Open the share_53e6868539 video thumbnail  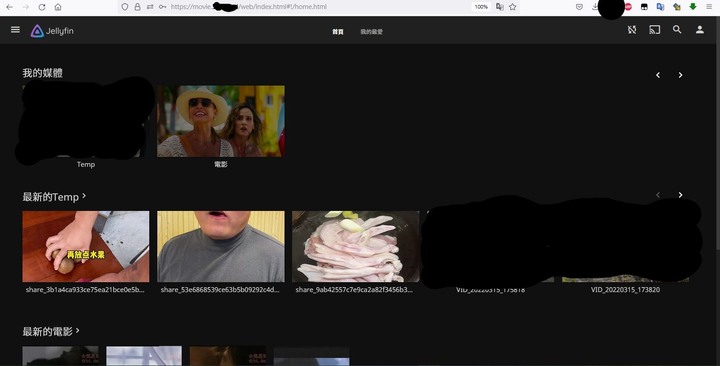coord(221,247)
